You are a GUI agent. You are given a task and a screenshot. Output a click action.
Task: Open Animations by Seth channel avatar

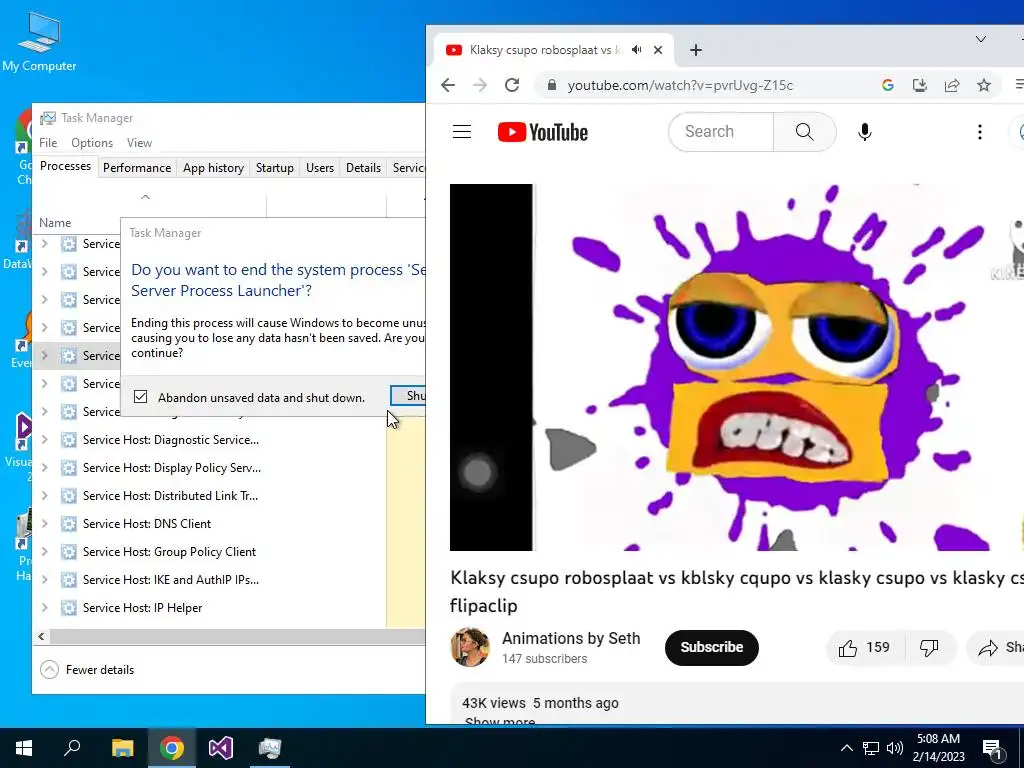click(470, 647)
